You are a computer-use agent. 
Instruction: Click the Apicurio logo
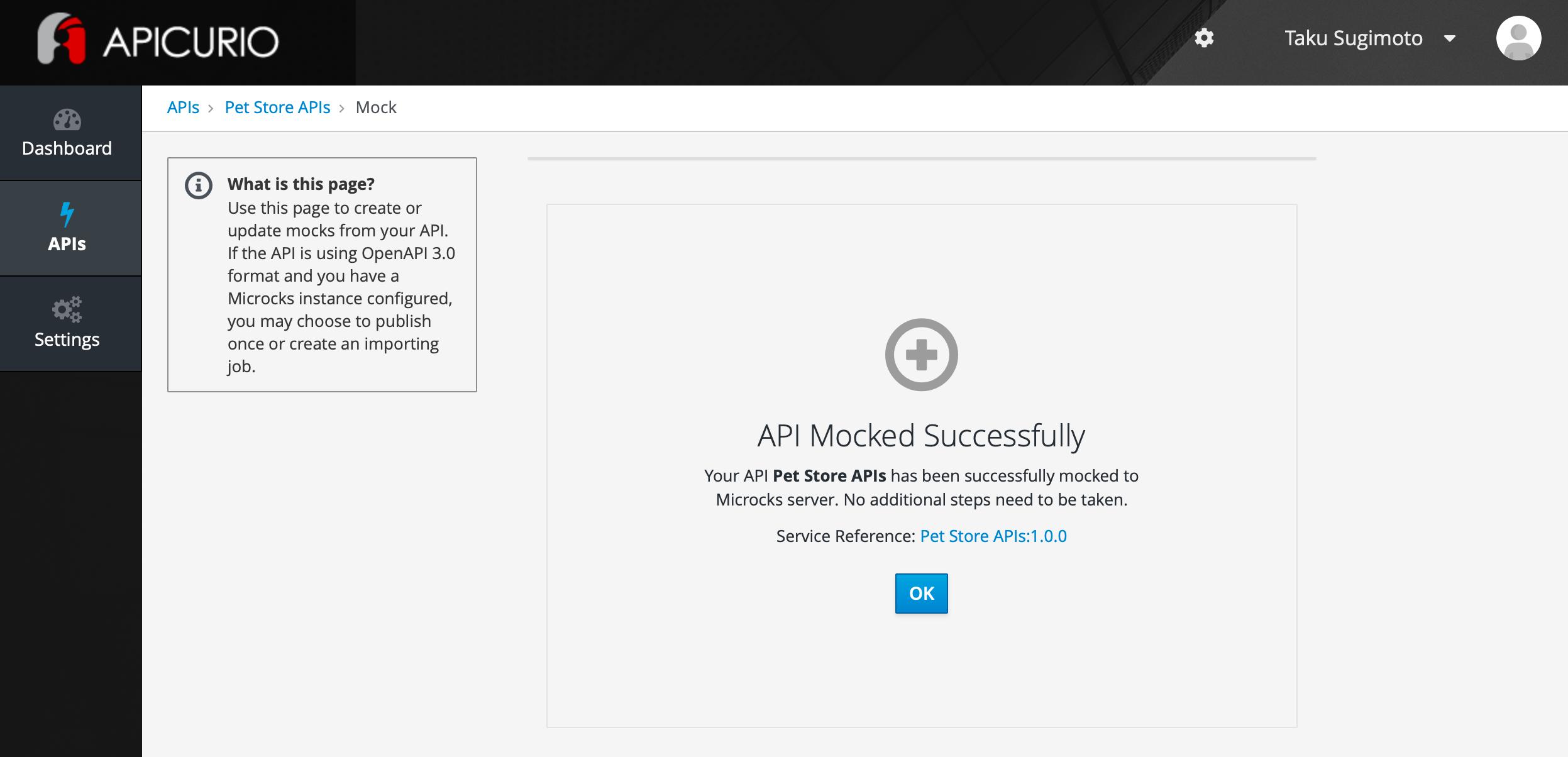tap(158, 39)
